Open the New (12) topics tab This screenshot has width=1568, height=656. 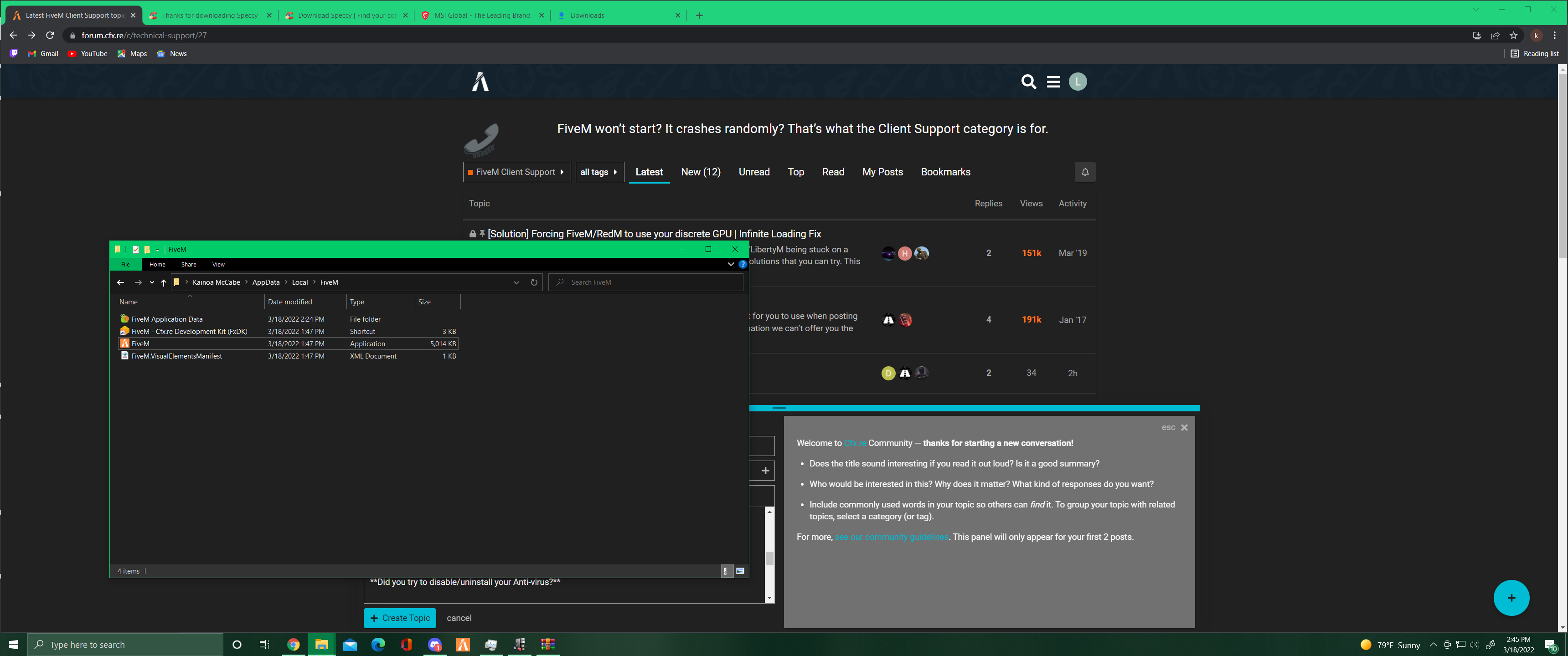click(701, 172)
